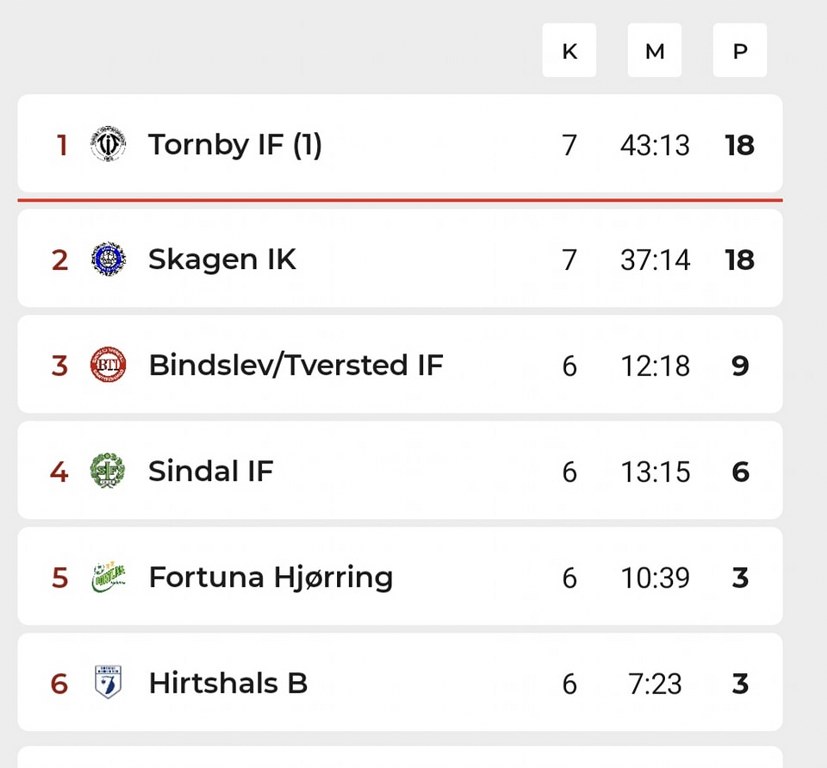Click the Hirtshals B shield logo
This screenshot has width=827, height=768.
(x=107, y=683)
